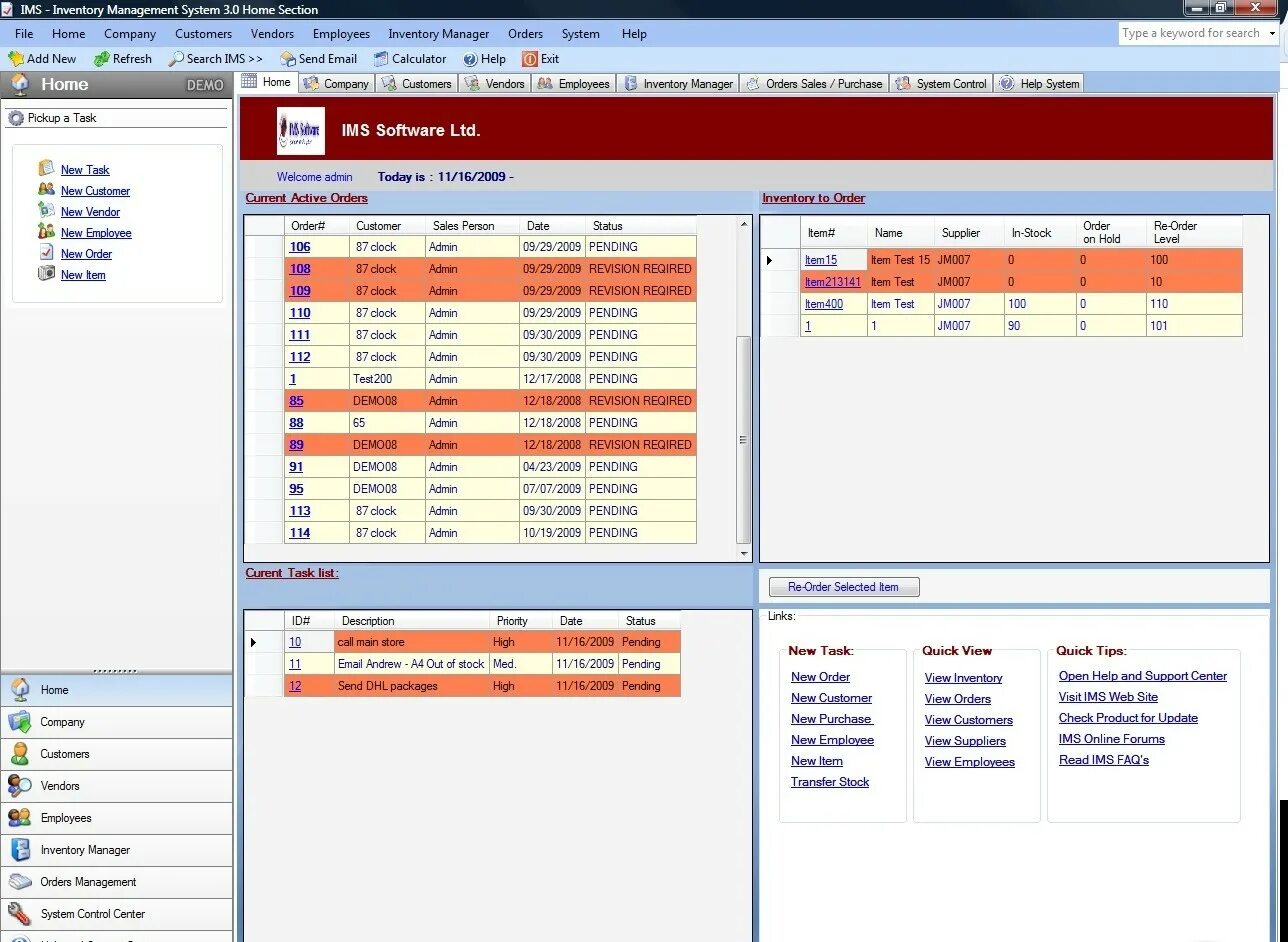Image resolution: width=1288 pixels, height=942 pixels.
Task: Select System Control Center in navigation pane
Action: coord(116,914)
